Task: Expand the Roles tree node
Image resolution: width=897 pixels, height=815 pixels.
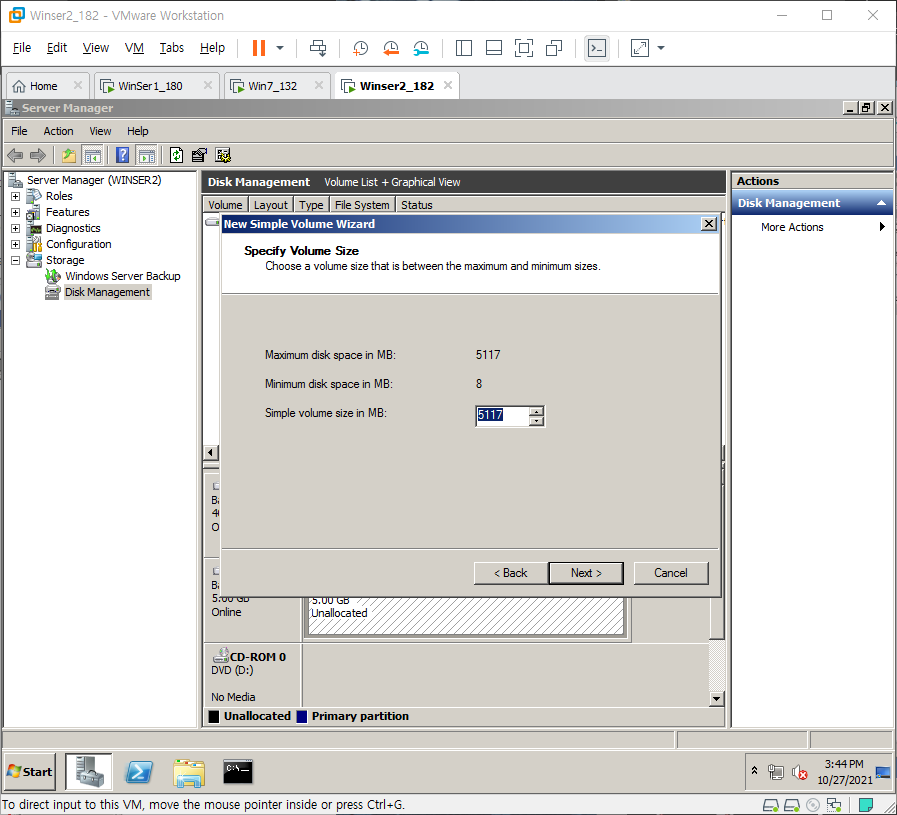Action: pyautogui.click(x=15, y=196)
